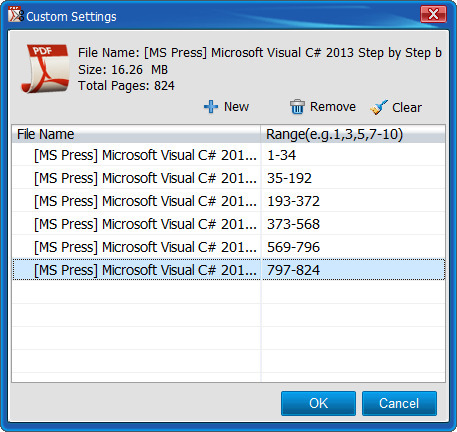Dismiss the dialog with Cancel
This screenshot has width=457, height=432.
tap(399, 403)
